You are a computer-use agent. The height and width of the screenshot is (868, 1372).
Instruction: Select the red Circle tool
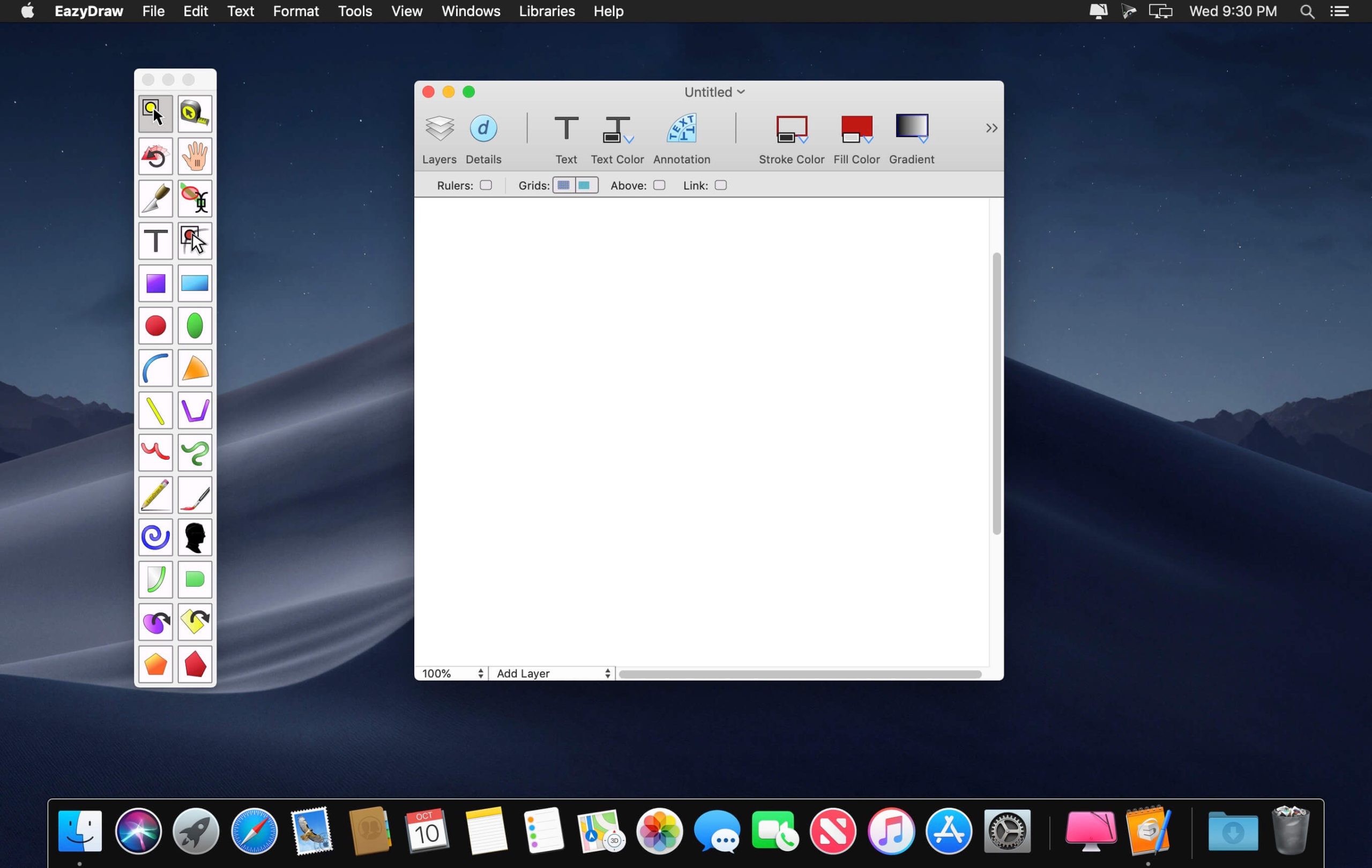155,325
